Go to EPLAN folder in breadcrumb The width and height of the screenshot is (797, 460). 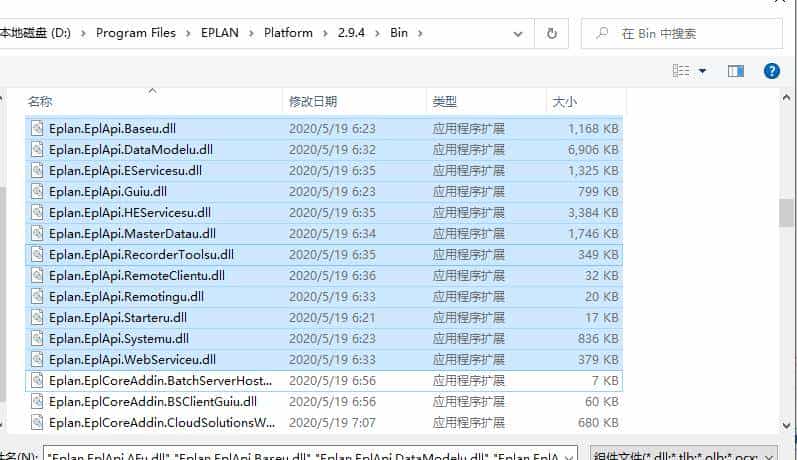(x=220, y=33)
